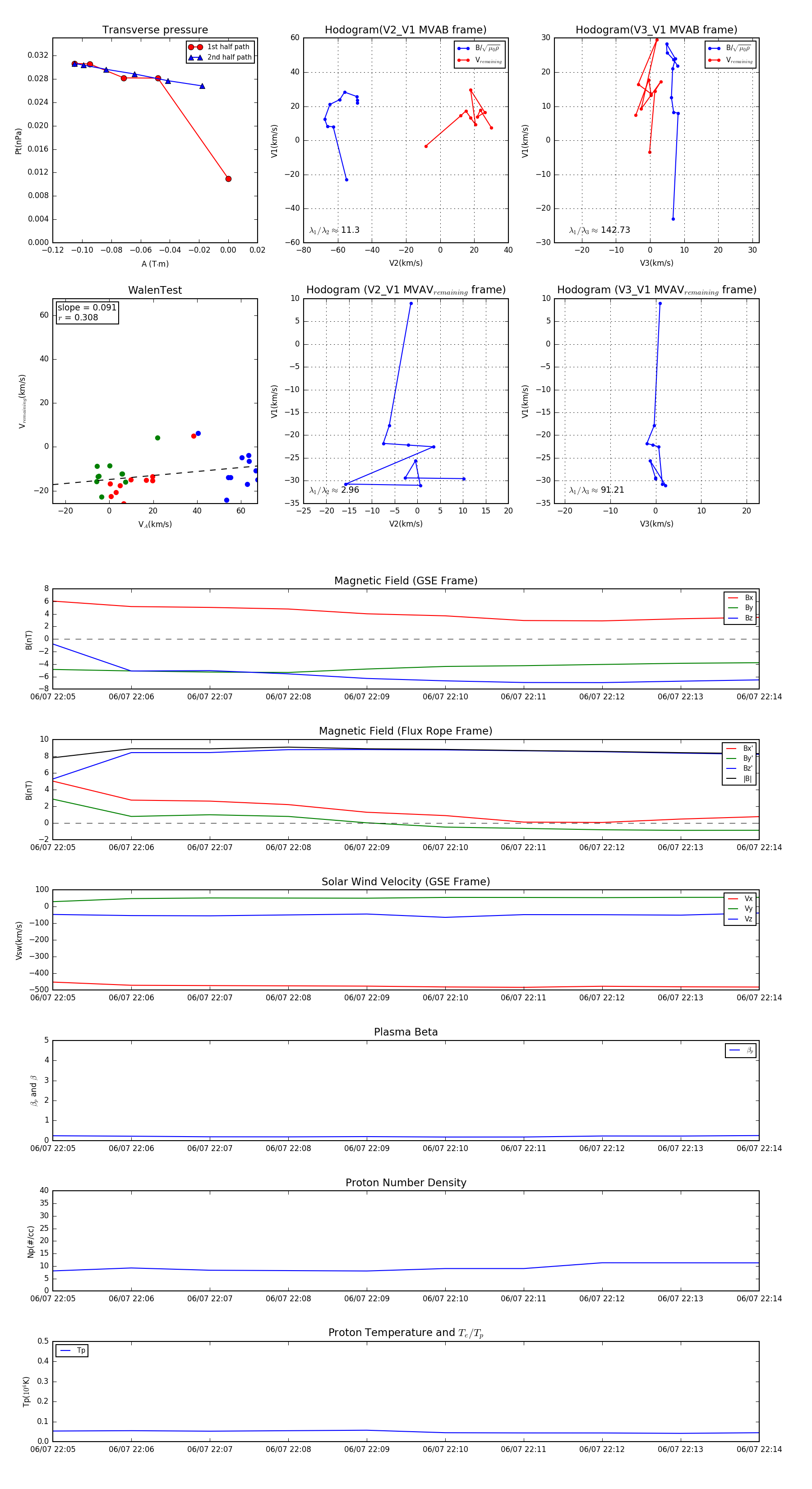Click the "Np(#/cc)" y-axis label
The width and height of the screenshot is (812, 1489).
(31, 1241)
